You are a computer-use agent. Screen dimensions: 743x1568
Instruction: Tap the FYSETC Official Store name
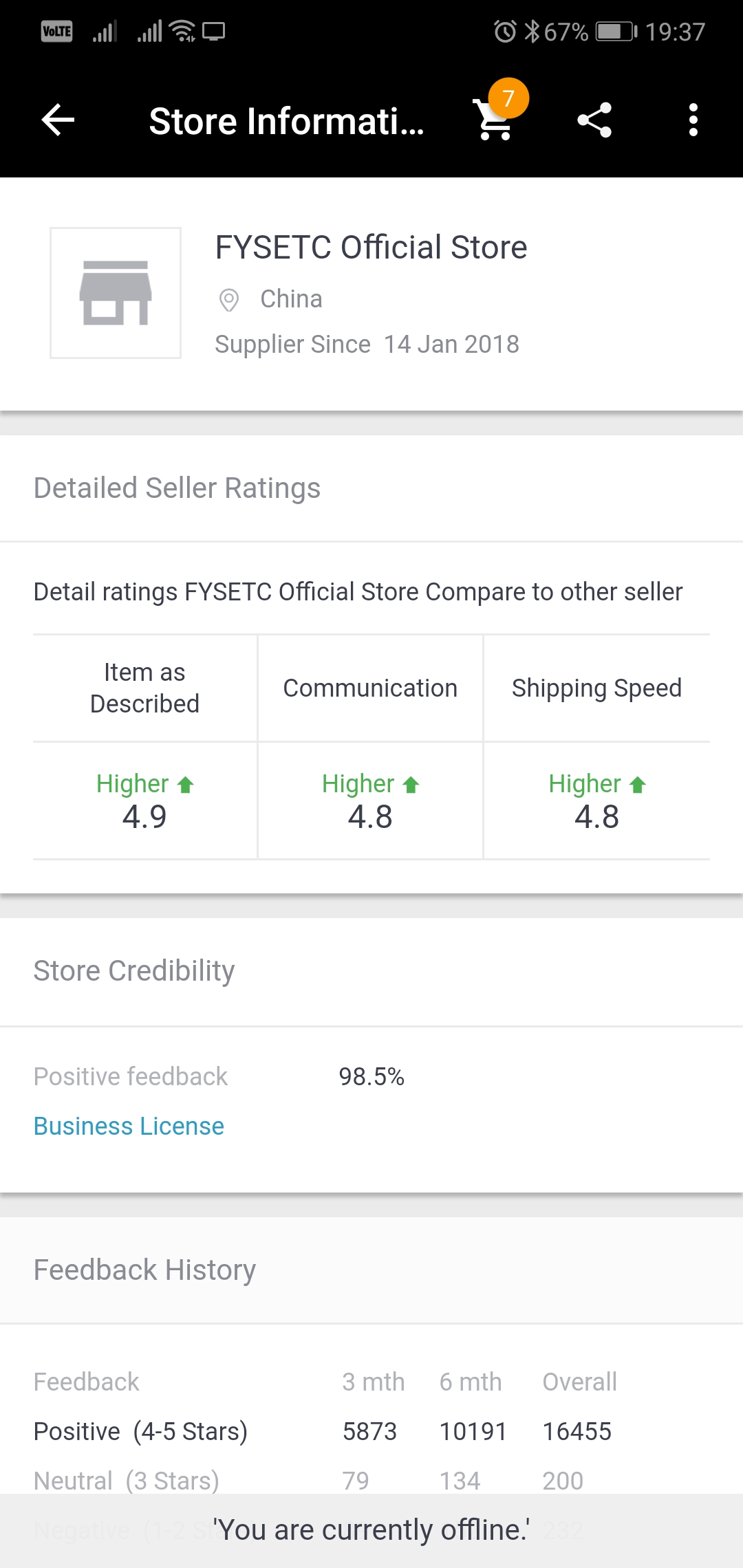pyautogui.click(x=371, y=248)
